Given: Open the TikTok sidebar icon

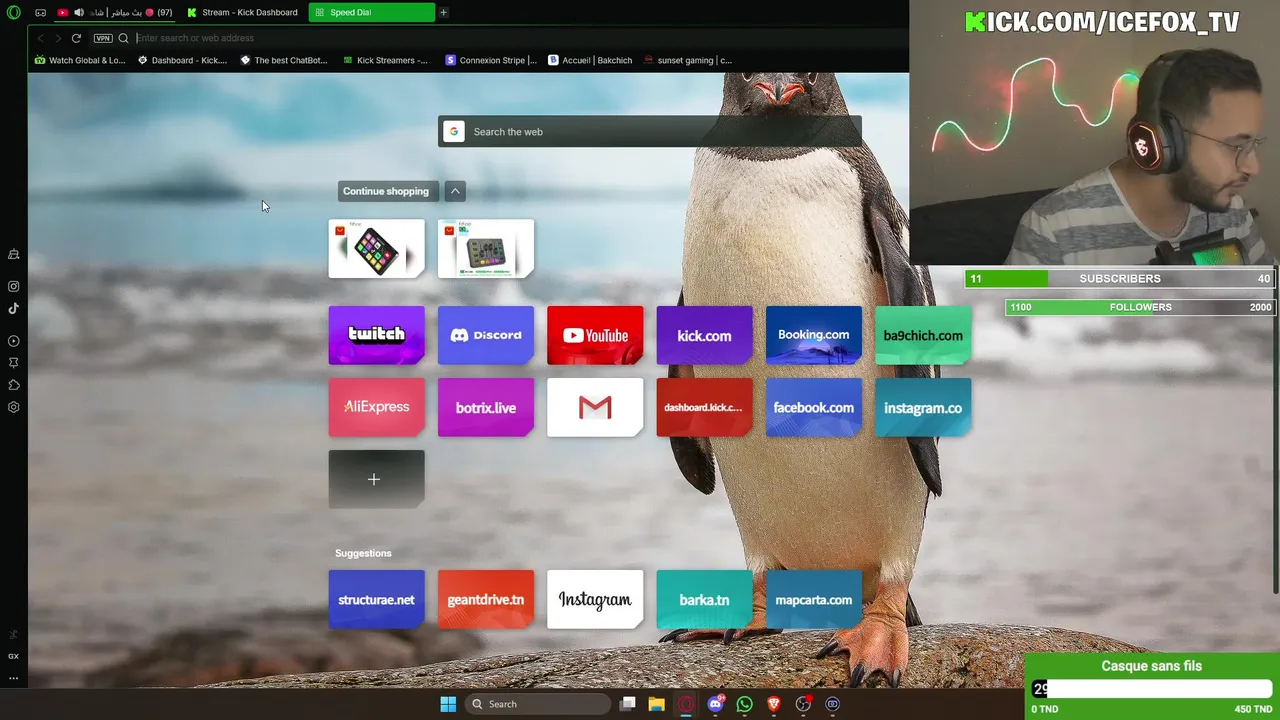Looking at the screenshot, I should point(14,308).
